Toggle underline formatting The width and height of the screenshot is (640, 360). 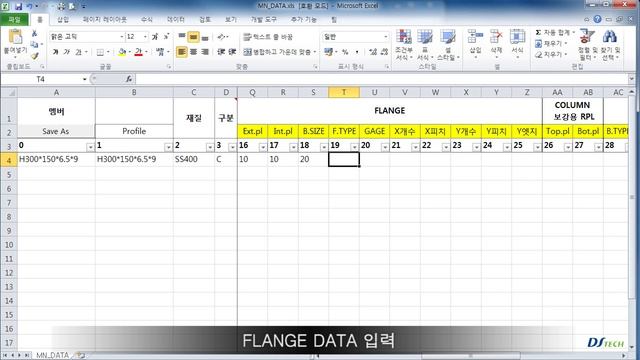78,52
